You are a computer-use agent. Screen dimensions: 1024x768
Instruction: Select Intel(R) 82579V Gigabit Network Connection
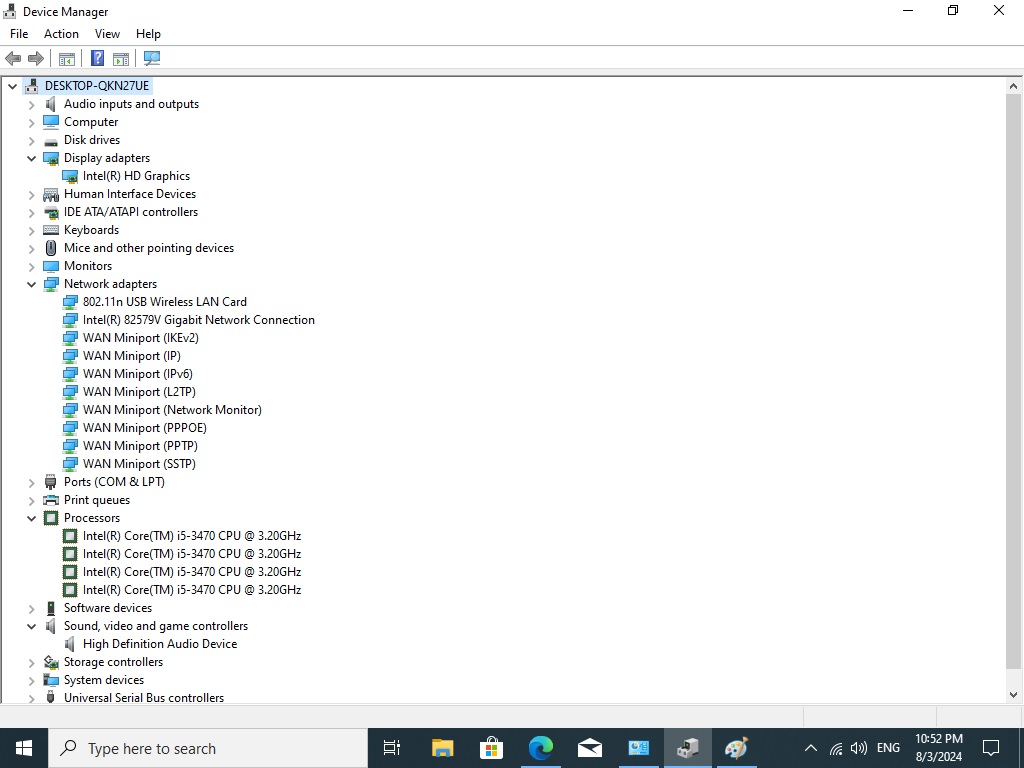click(199, 320)
